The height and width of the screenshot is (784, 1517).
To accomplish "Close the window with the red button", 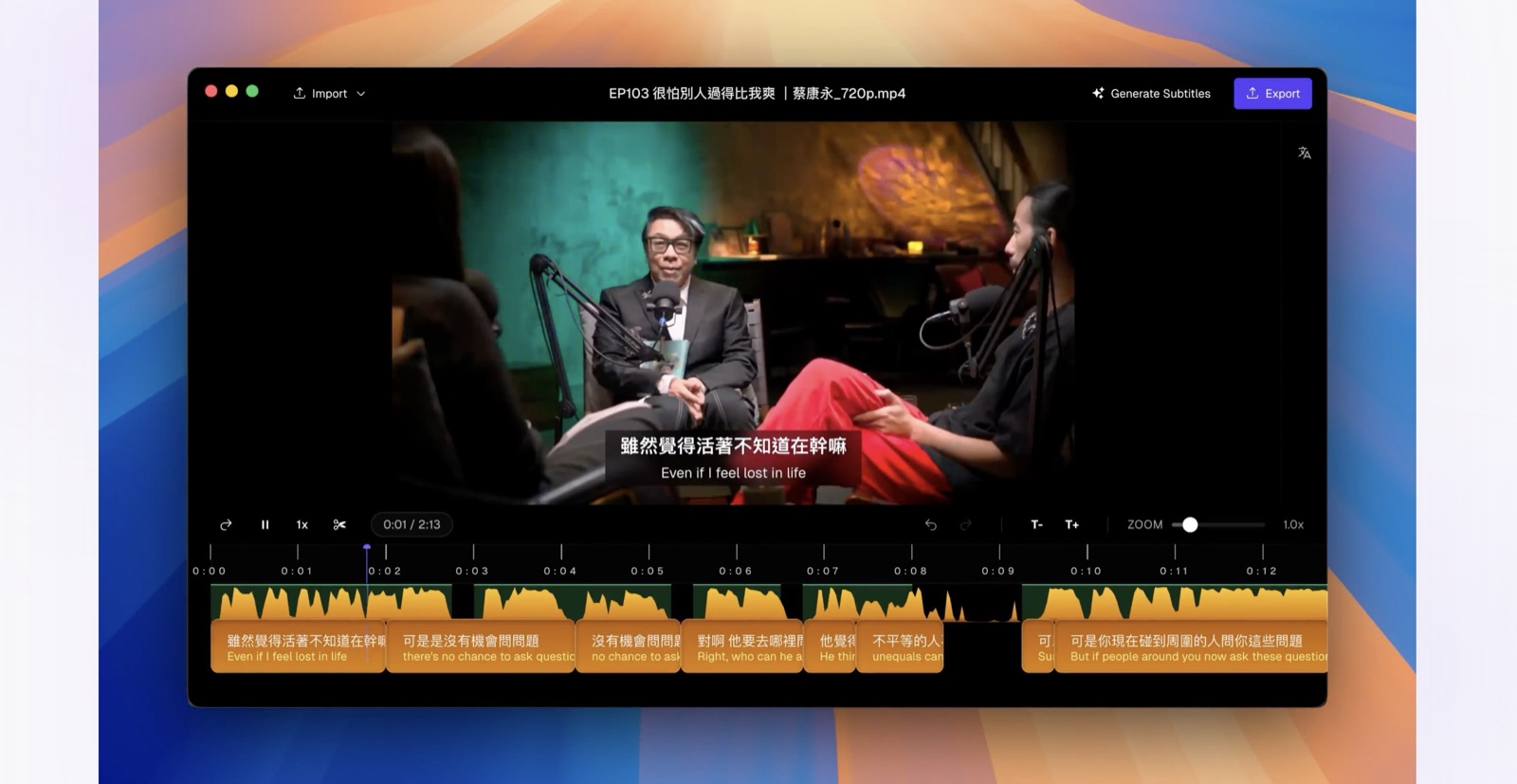I will (210, 91).
